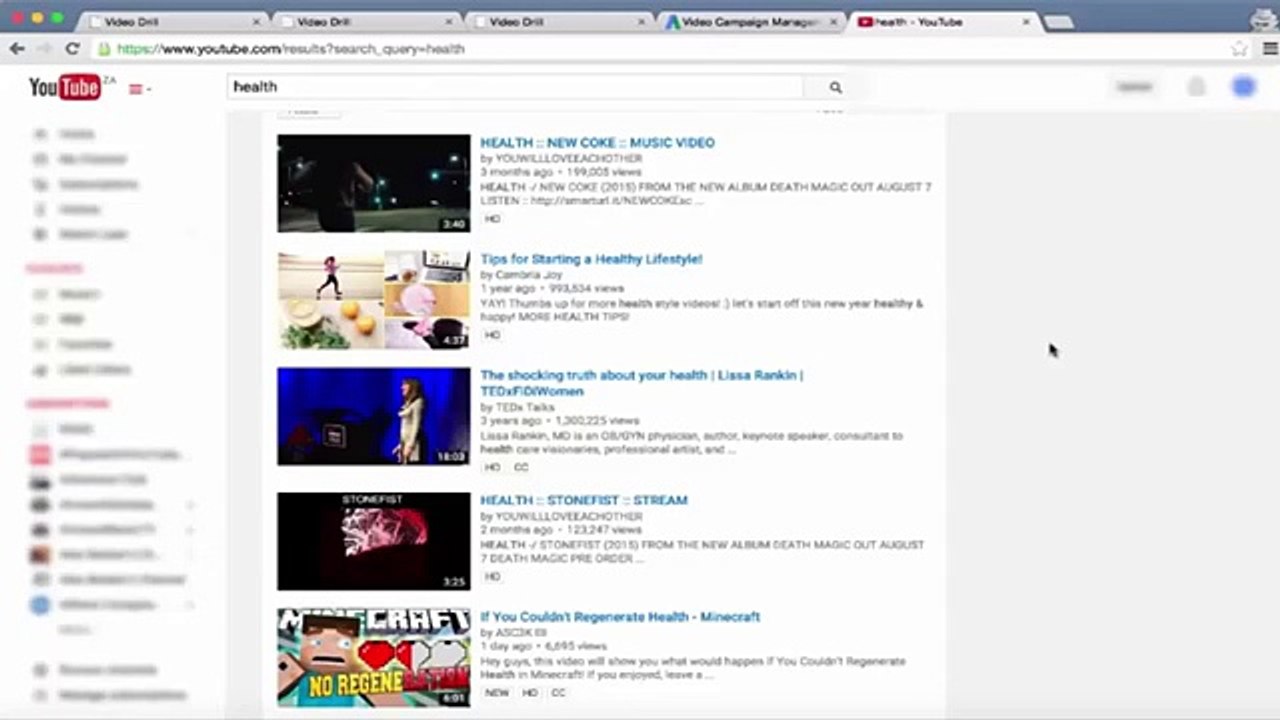Bookmark this page with the star icon
1280x720 pixels.
tap(1240, 48)
